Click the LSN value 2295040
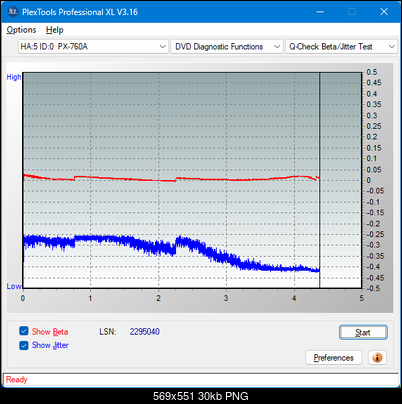 coord(145,332)
